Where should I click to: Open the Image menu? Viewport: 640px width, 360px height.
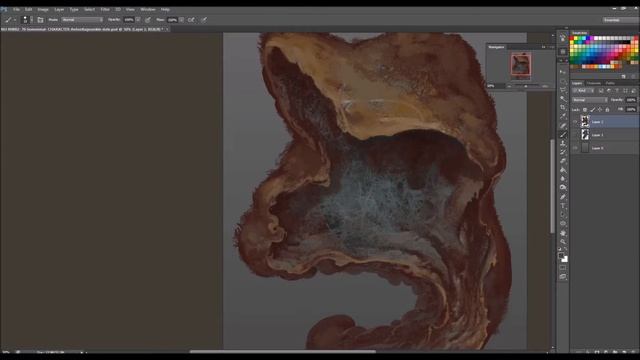pyautogui.click(x=43, y=9)
